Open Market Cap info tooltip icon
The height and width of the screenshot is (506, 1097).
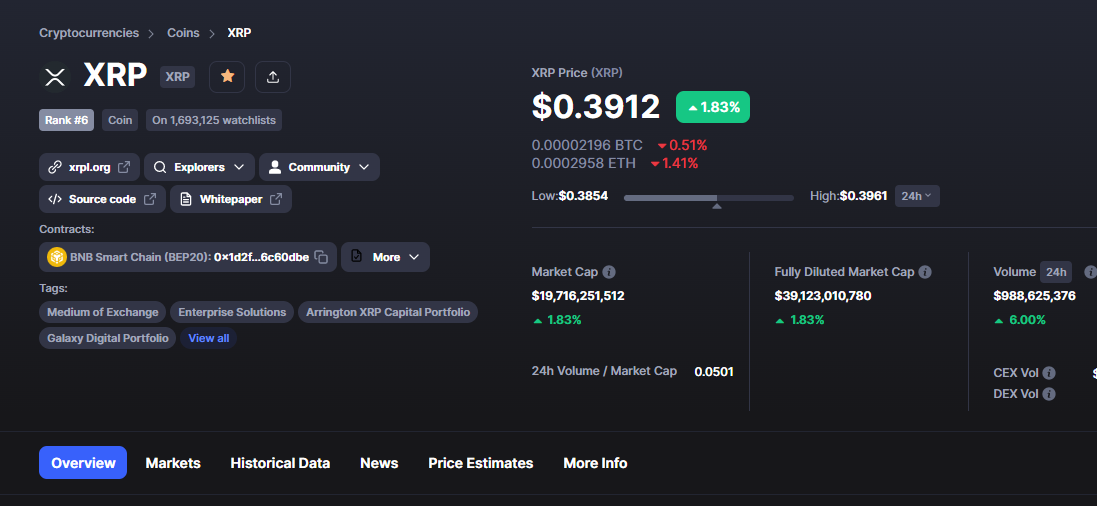609,272
